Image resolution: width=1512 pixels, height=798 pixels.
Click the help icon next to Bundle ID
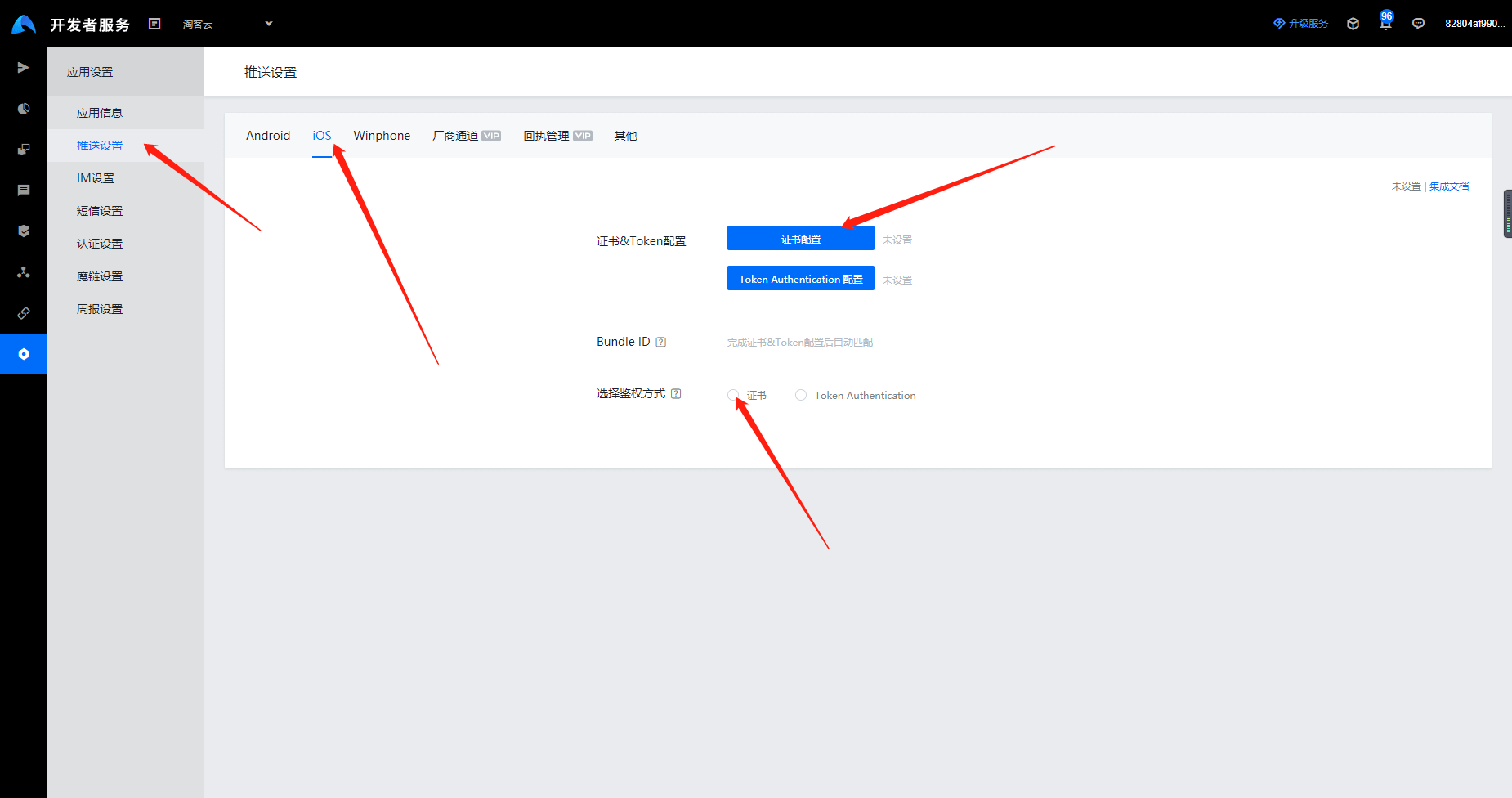point(661,342)
